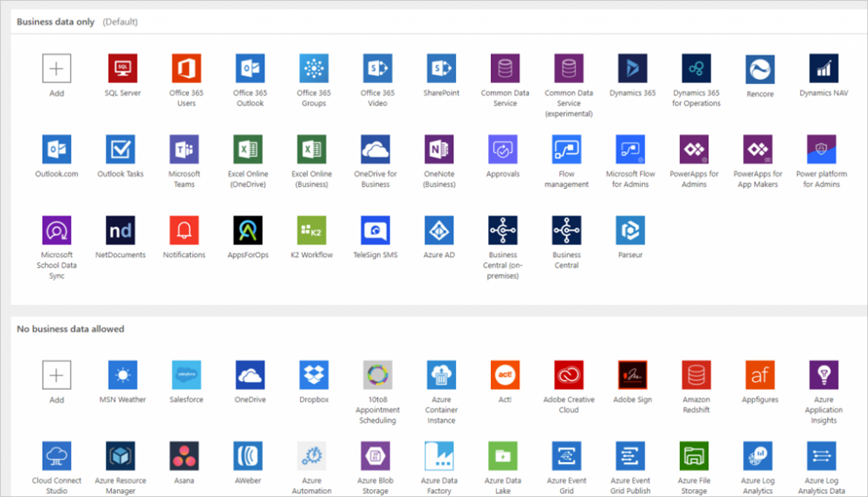This screenshot has width=868, height=497.
Task: Select the OneNote (Business) connector
Action: tap(439, 149)
